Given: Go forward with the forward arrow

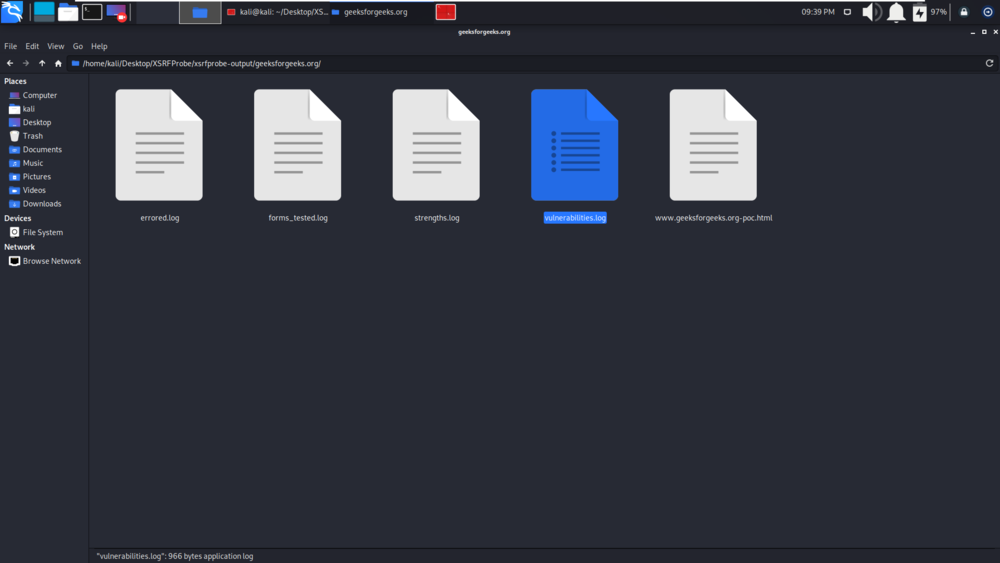Looking at the screenshot, I should 26,63.
